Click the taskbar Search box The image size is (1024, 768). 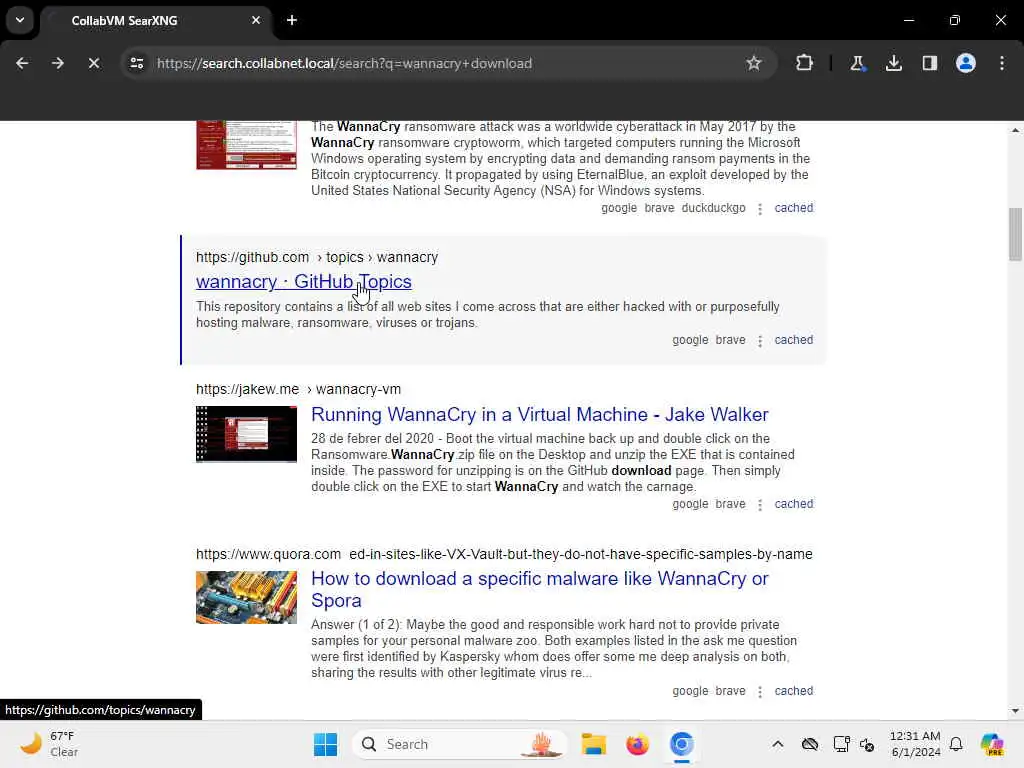click(460, 744)
